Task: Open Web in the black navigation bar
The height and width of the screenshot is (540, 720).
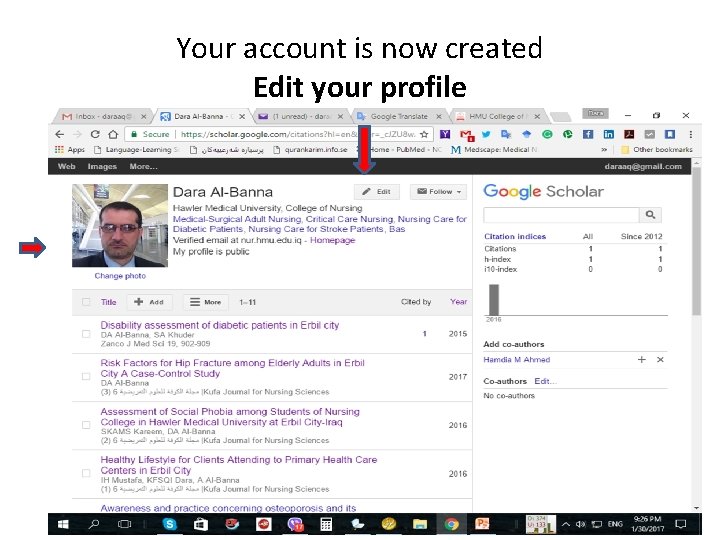Action: click(67, 166)
